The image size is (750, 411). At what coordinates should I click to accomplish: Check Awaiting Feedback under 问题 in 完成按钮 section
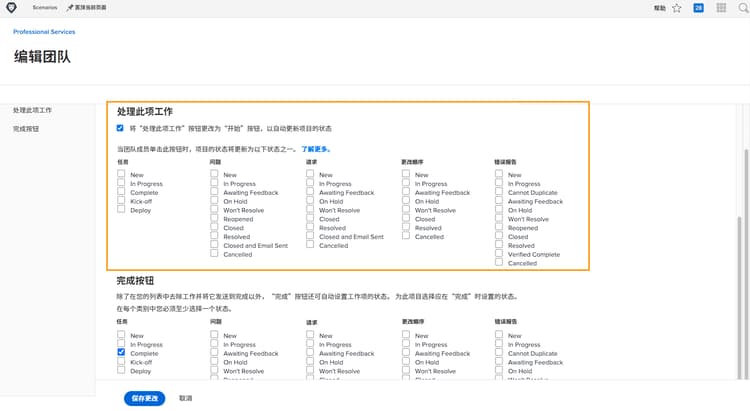(x=214, y=352)
